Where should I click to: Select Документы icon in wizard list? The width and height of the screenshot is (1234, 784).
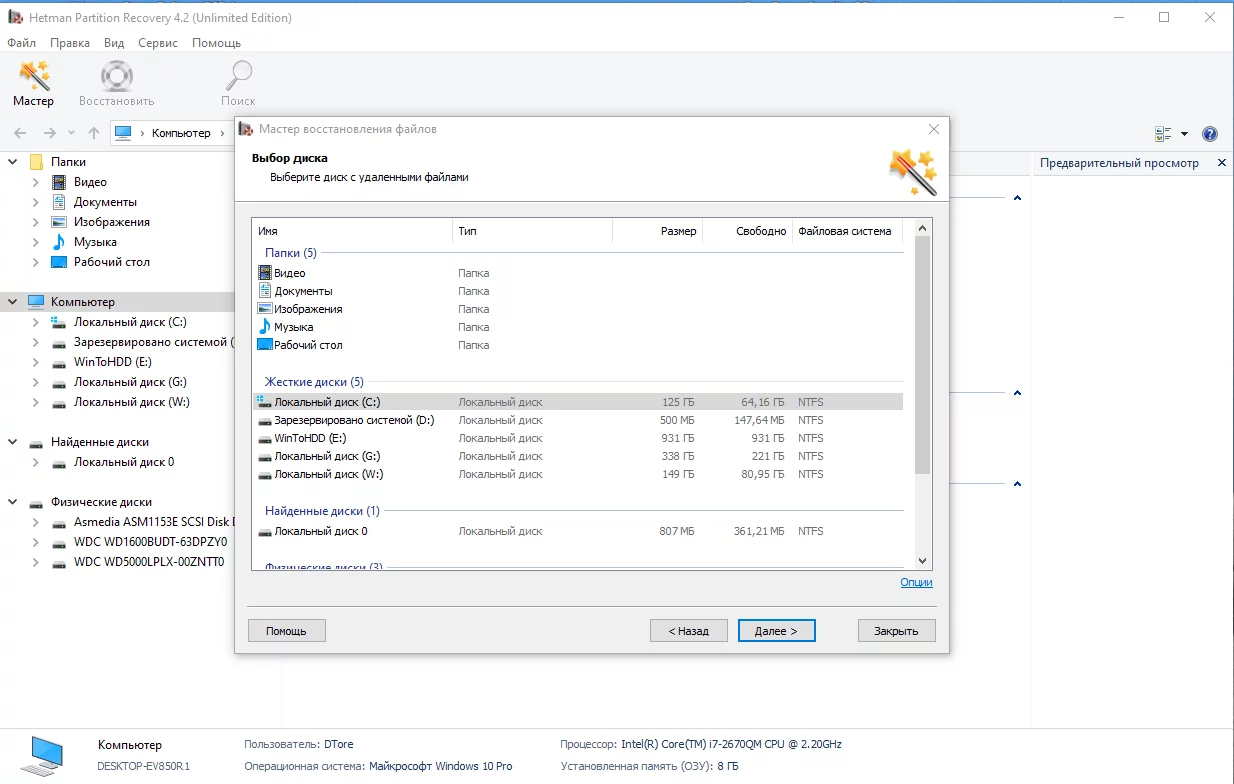(x=265, y=291)
